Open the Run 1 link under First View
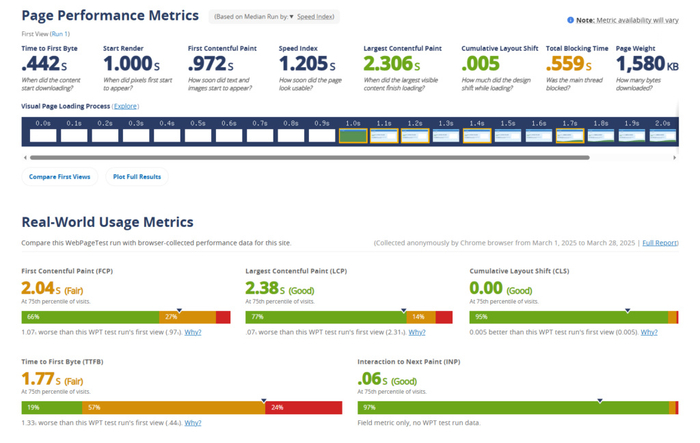Screen dimensions: 700x443 coord(60,34)
